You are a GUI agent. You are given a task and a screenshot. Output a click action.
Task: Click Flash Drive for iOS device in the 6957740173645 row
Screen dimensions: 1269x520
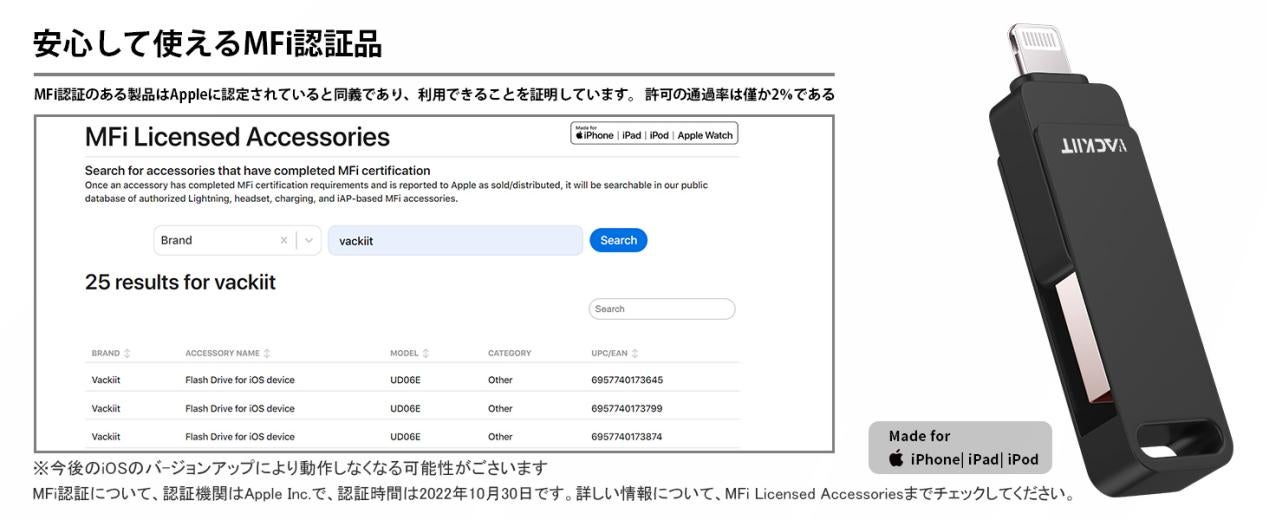pyautogui.click(x=240, y=380)
